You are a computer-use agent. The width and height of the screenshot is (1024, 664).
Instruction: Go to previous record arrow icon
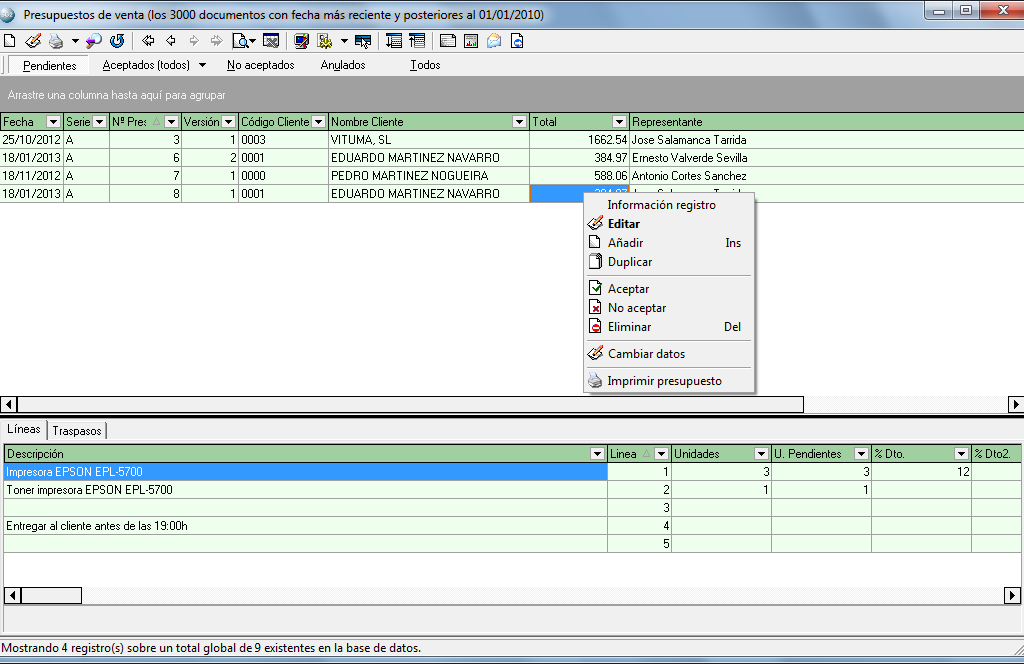click(171, 41)
